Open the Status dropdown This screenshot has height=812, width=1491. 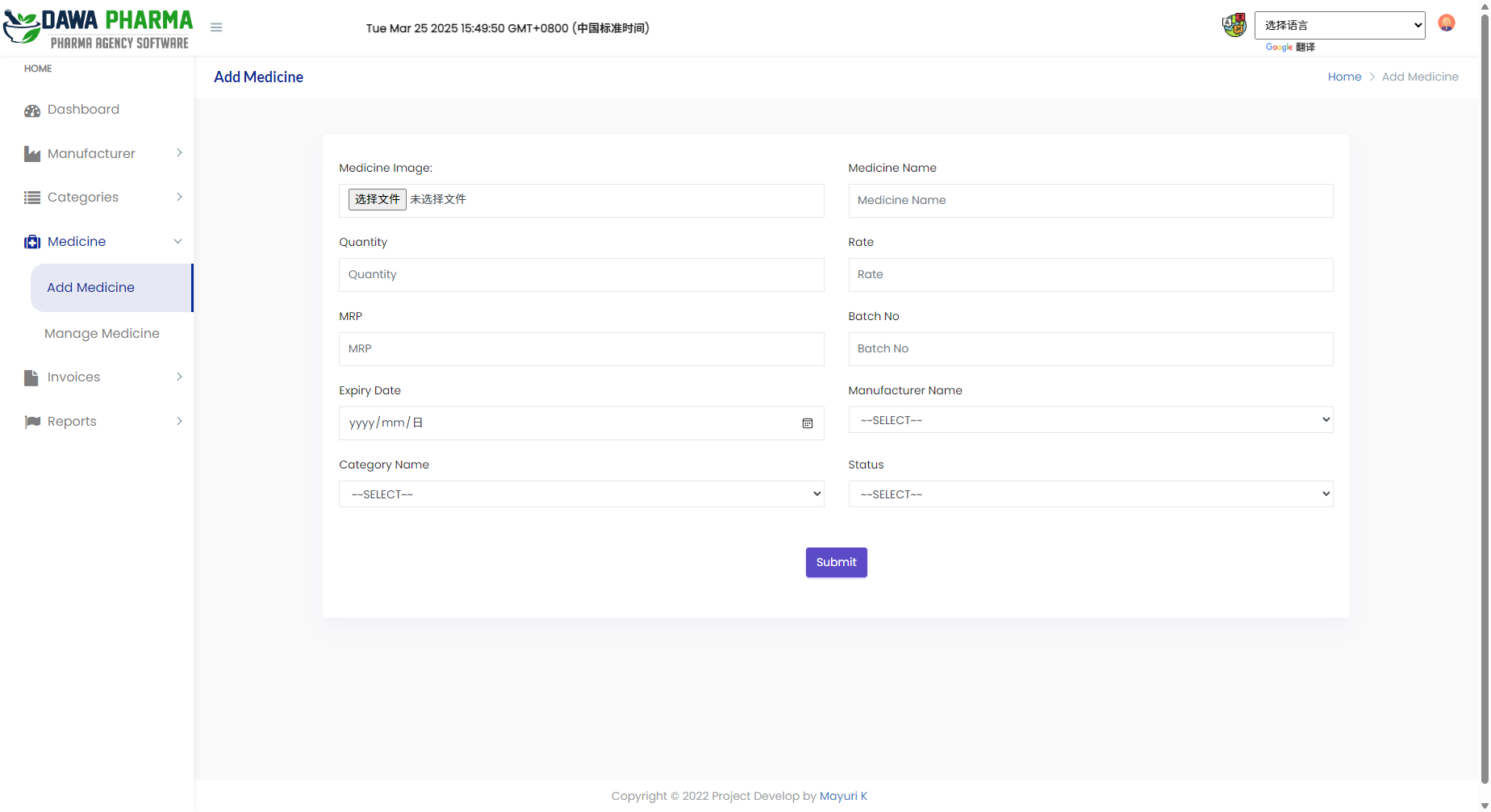click(1090, 494)
